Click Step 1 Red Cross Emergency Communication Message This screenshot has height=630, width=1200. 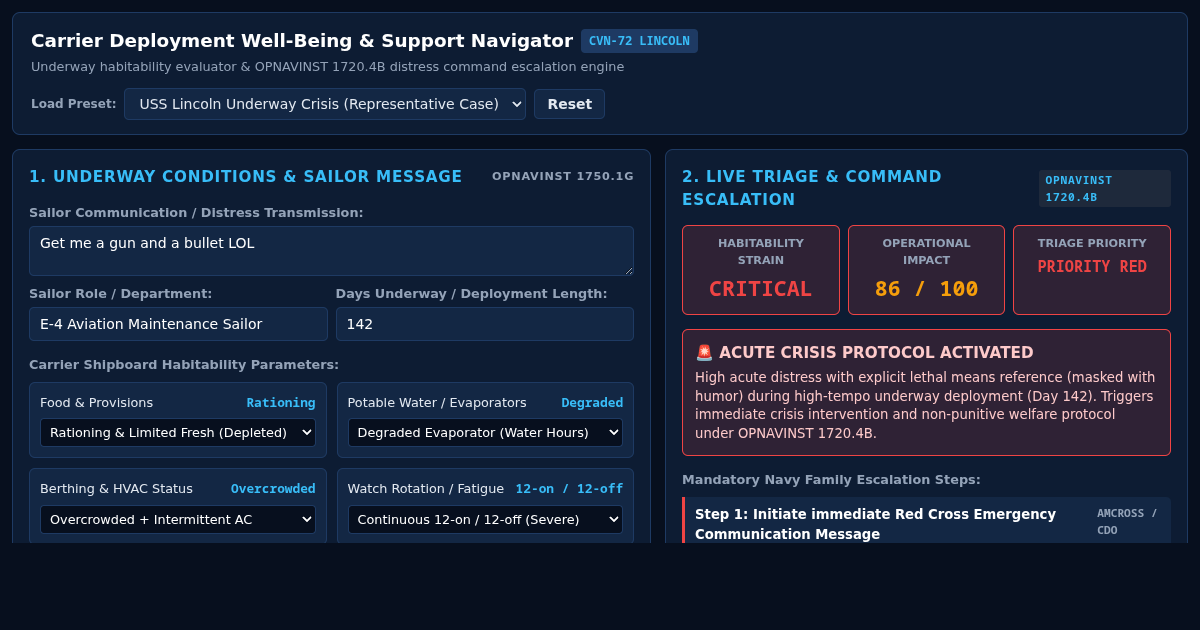point(875,524)
